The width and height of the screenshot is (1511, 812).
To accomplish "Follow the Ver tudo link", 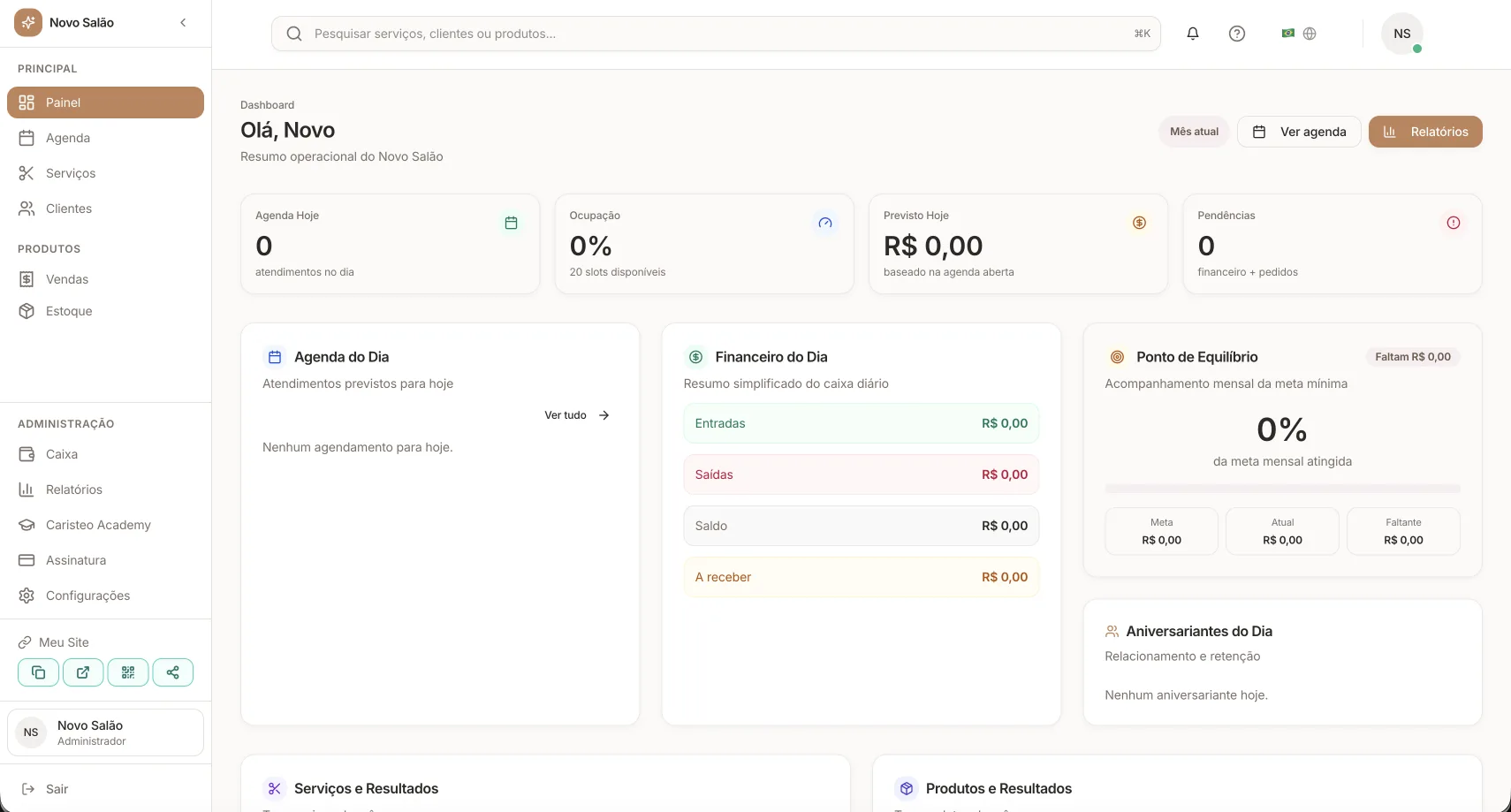I will [577, 415].
